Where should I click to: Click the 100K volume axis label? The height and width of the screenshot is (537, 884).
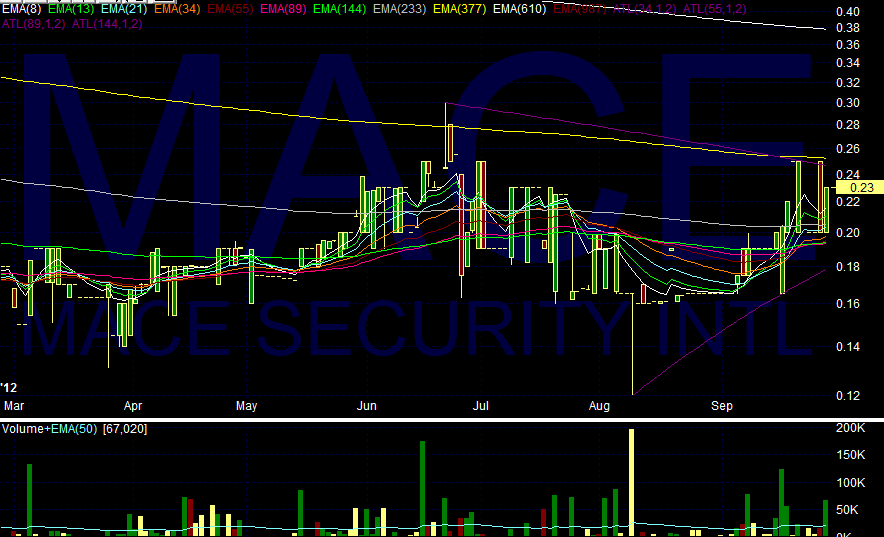coord(850,483)
